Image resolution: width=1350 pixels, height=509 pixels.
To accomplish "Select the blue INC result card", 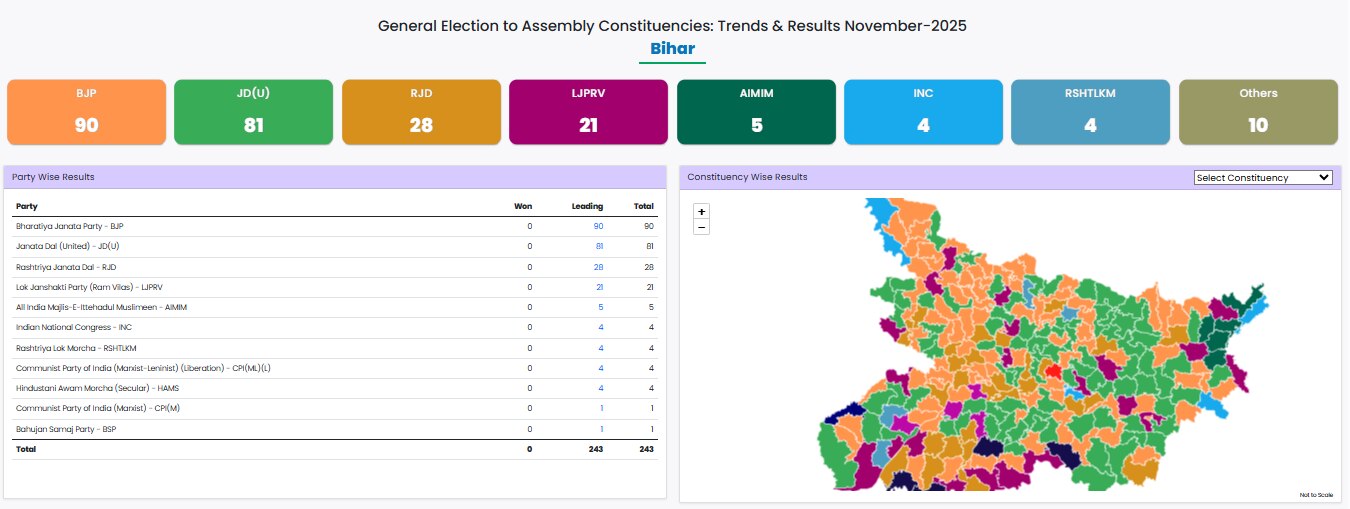I will (x=923, y=112).
